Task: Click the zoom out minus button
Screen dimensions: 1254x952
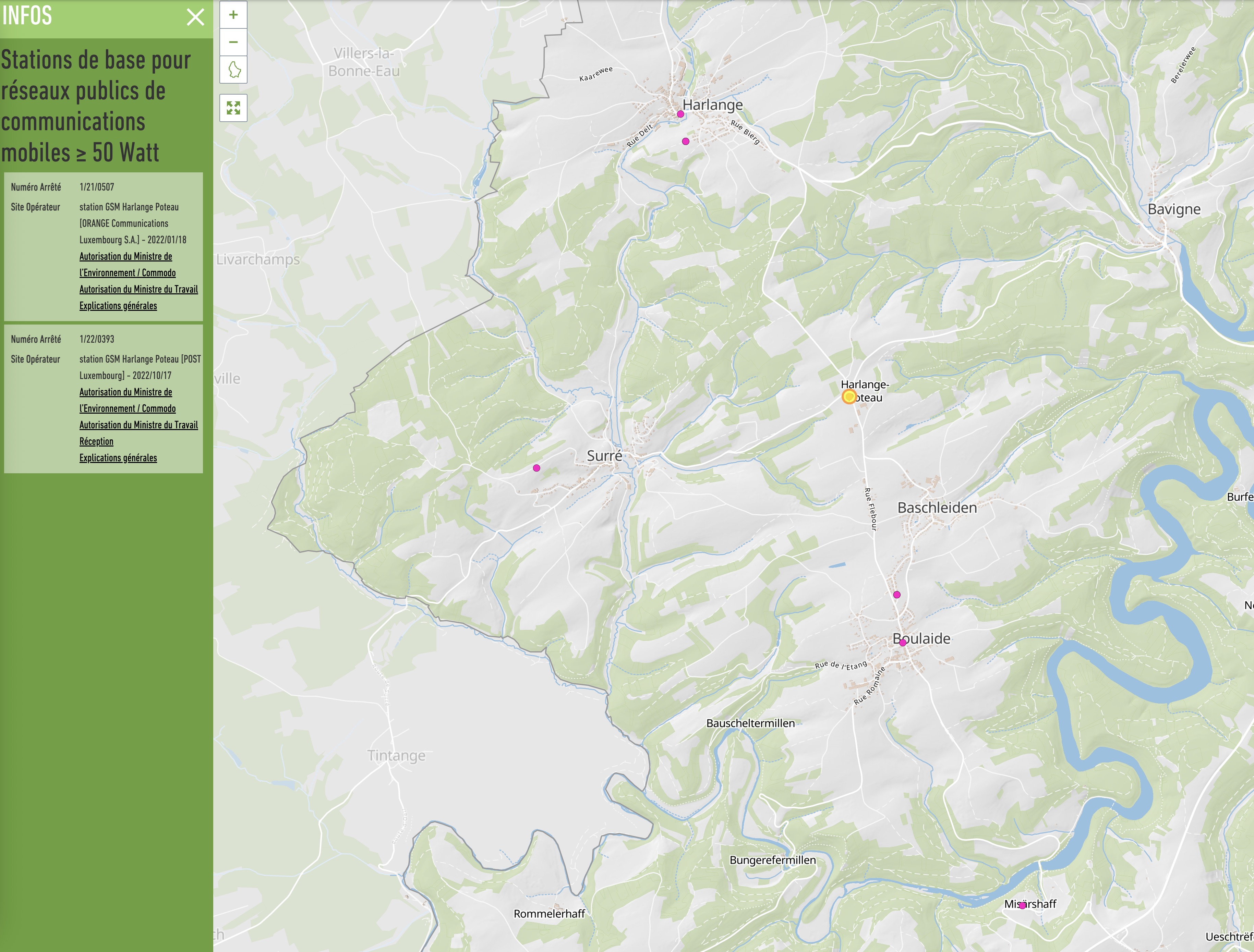Action: [x=233, y=42]
